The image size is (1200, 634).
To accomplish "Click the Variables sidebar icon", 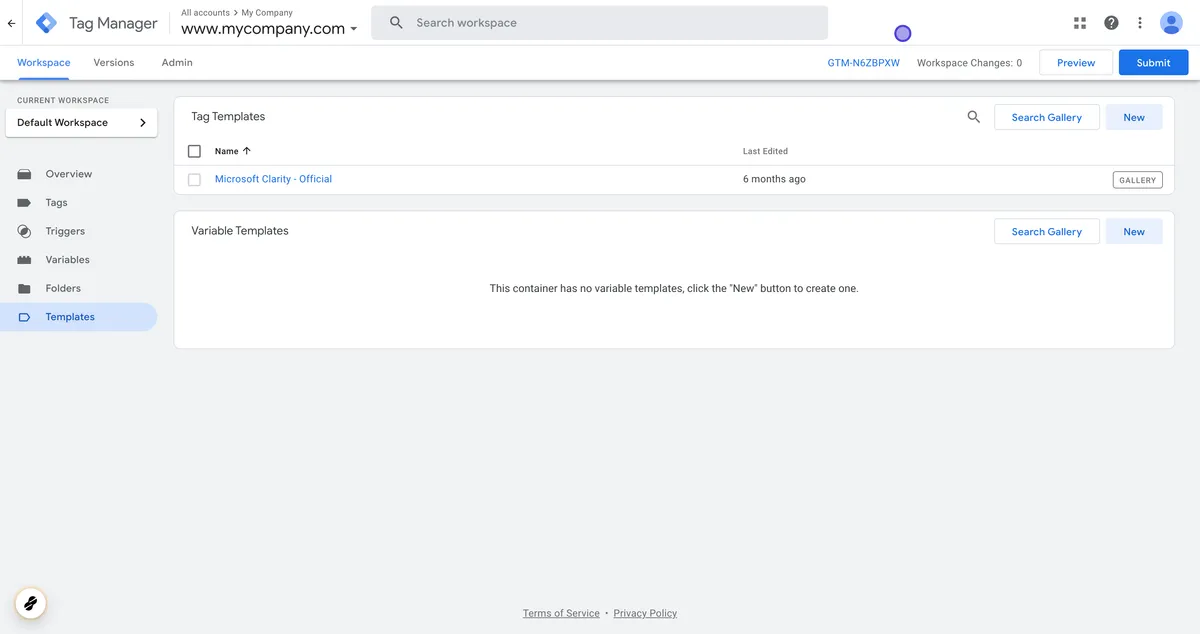I will click(25, 260).
